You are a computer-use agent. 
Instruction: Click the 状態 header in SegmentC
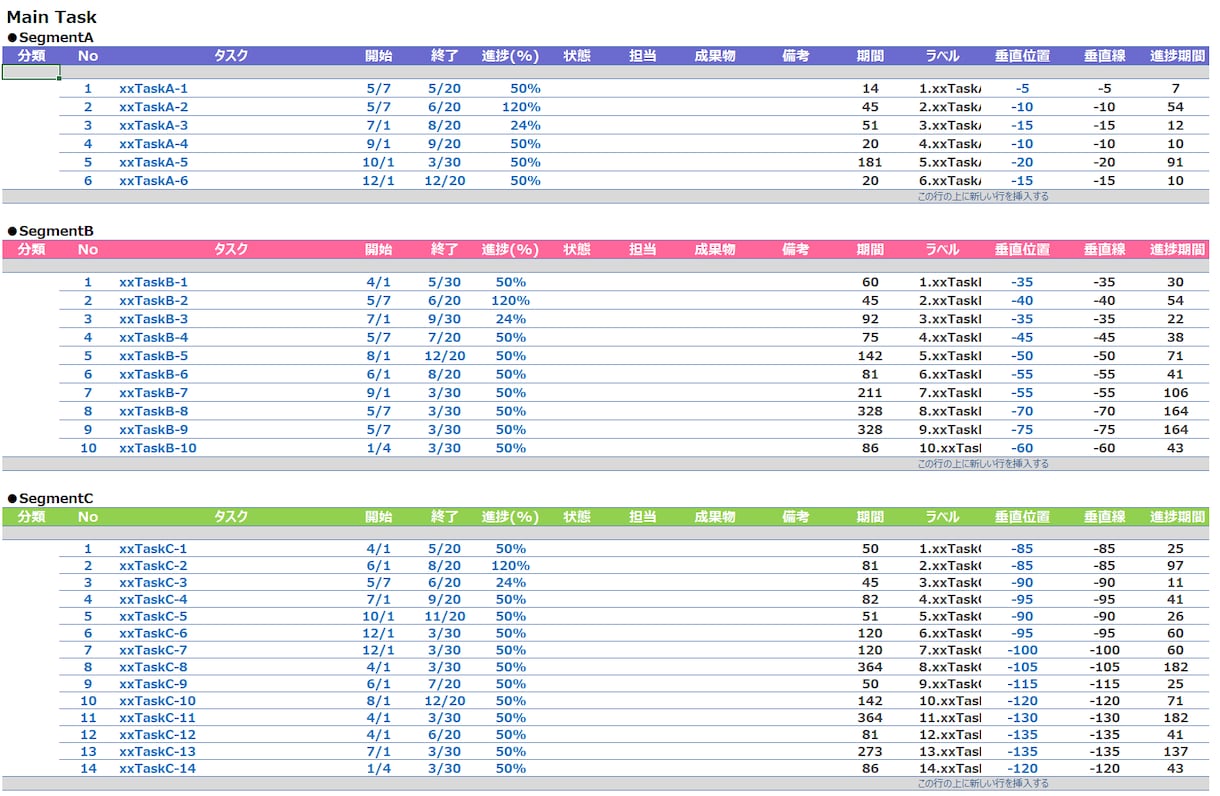[x=577, y=517]
